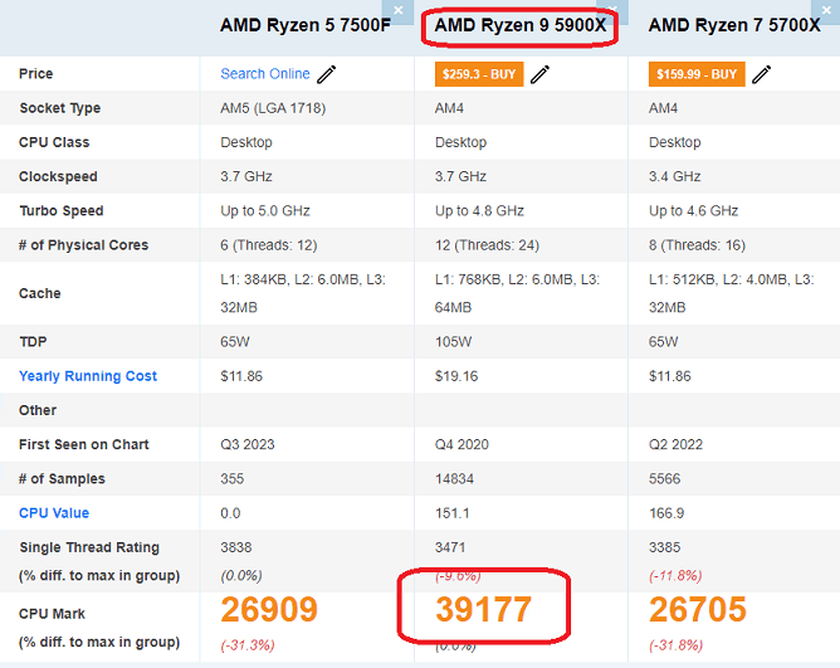Click the (-31.3%) CPU Mark difference
Screen dimensions: 840x668
(248, 645)
